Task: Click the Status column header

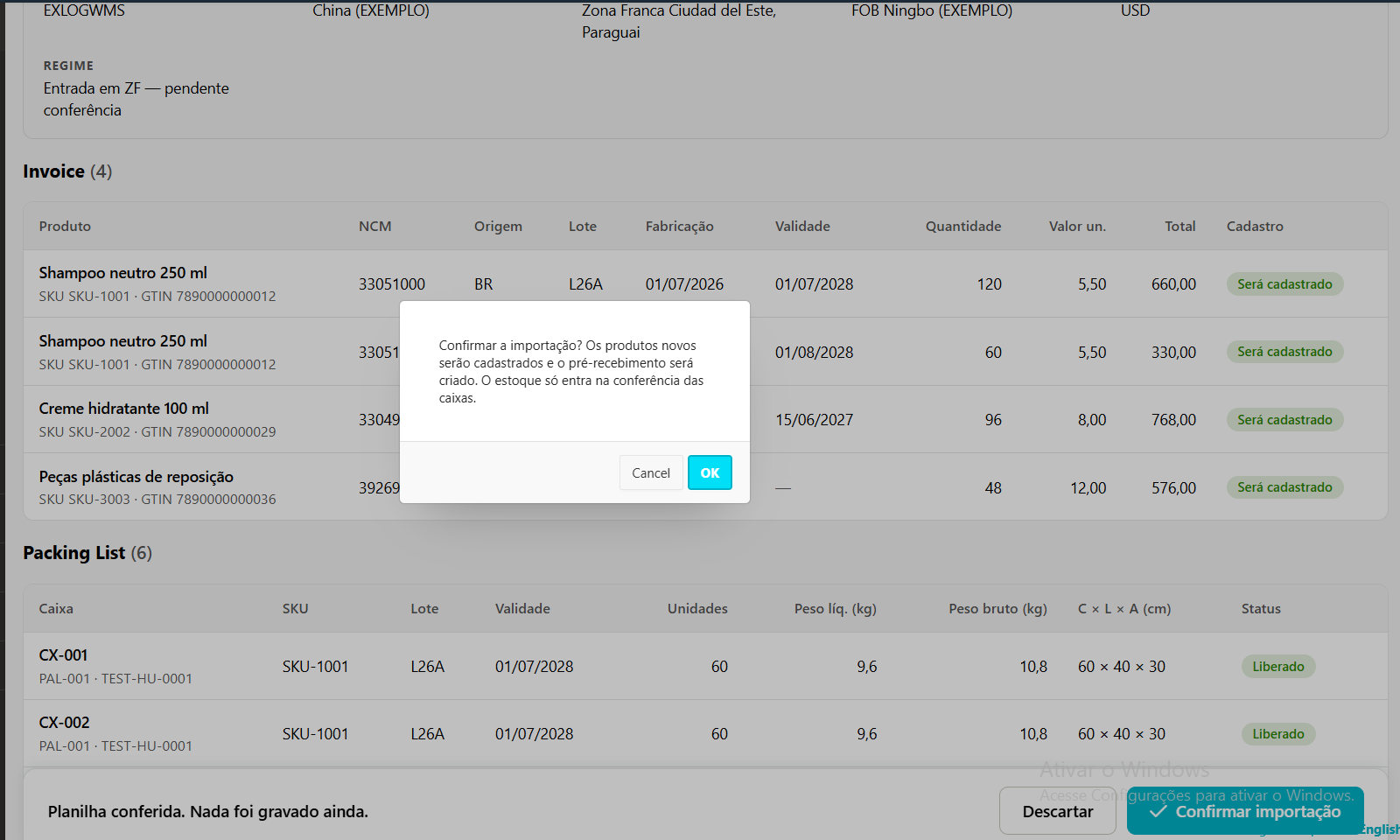Action: coord(1261,608)
